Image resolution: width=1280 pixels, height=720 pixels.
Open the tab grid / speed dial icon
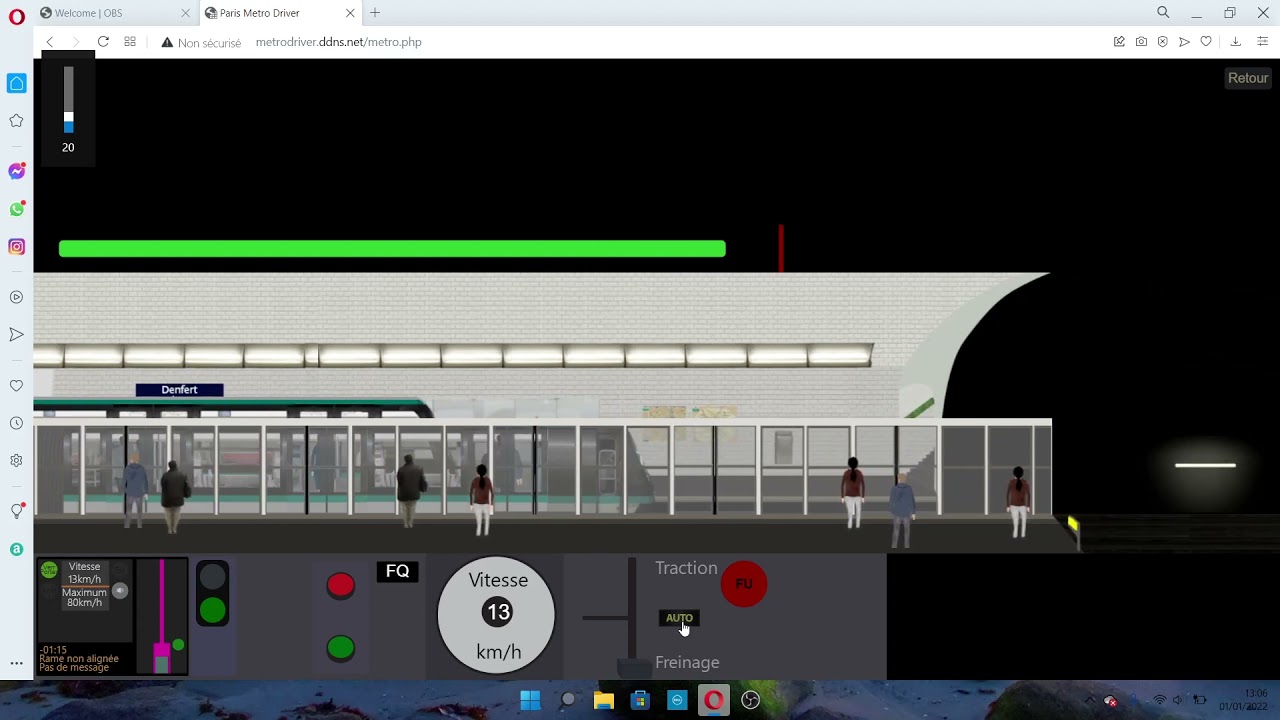tap(130, 42)
